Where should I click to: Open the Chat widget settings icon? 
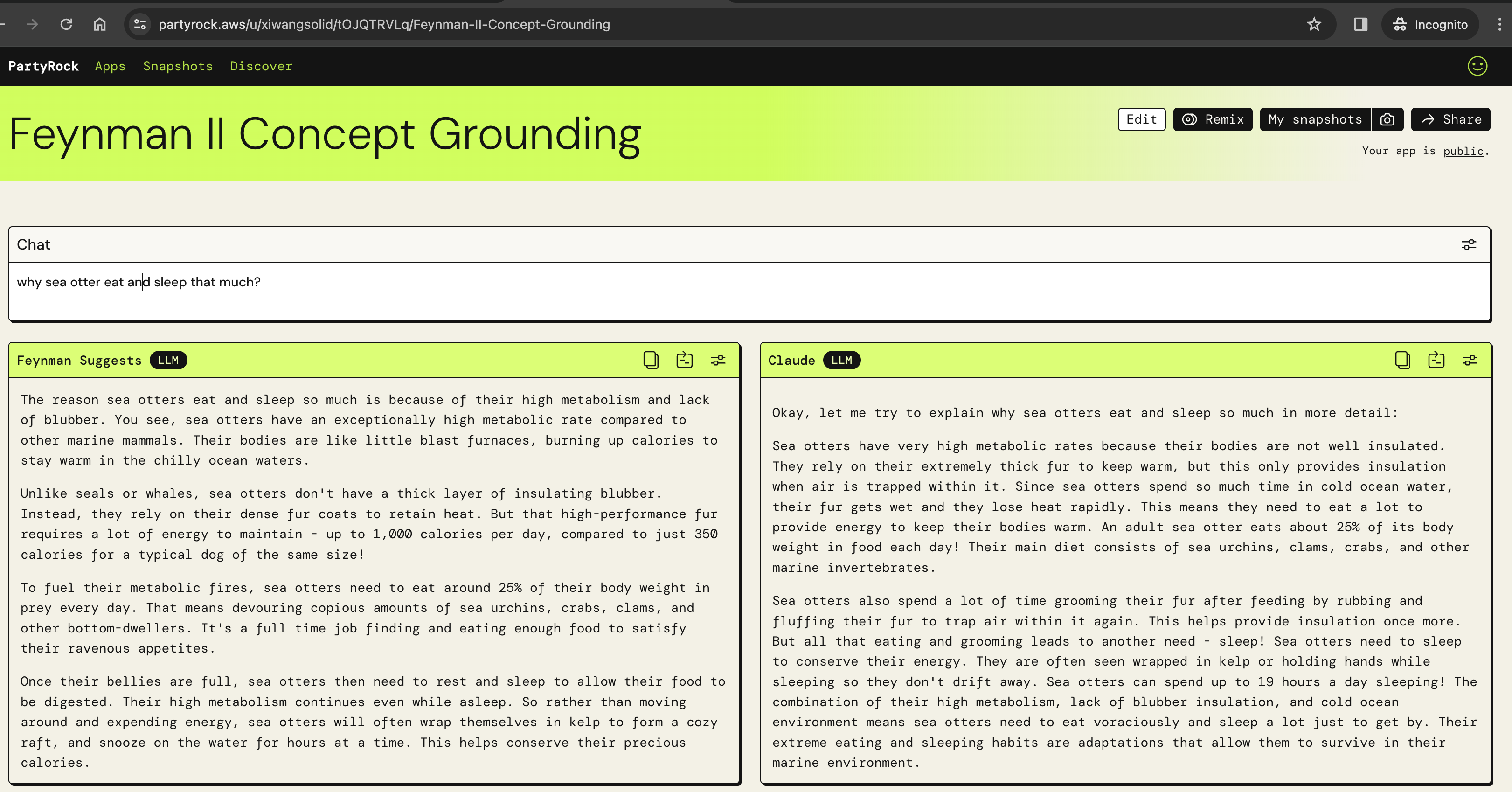pos(1469,244)
